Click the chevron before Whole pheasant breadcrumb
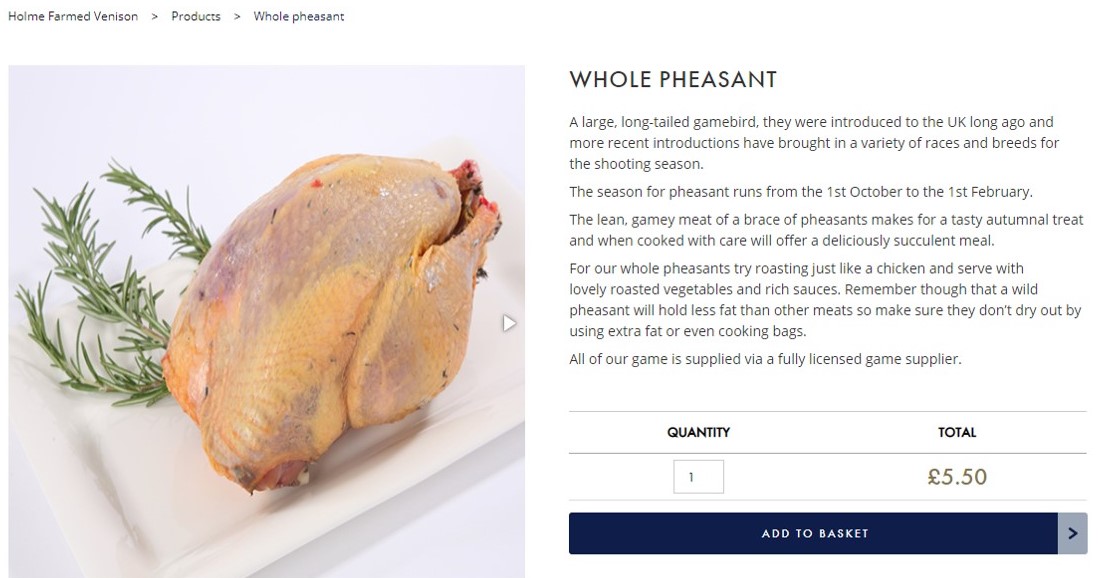The height and width of the screenshot is (578, 1106). click(237, 17)
